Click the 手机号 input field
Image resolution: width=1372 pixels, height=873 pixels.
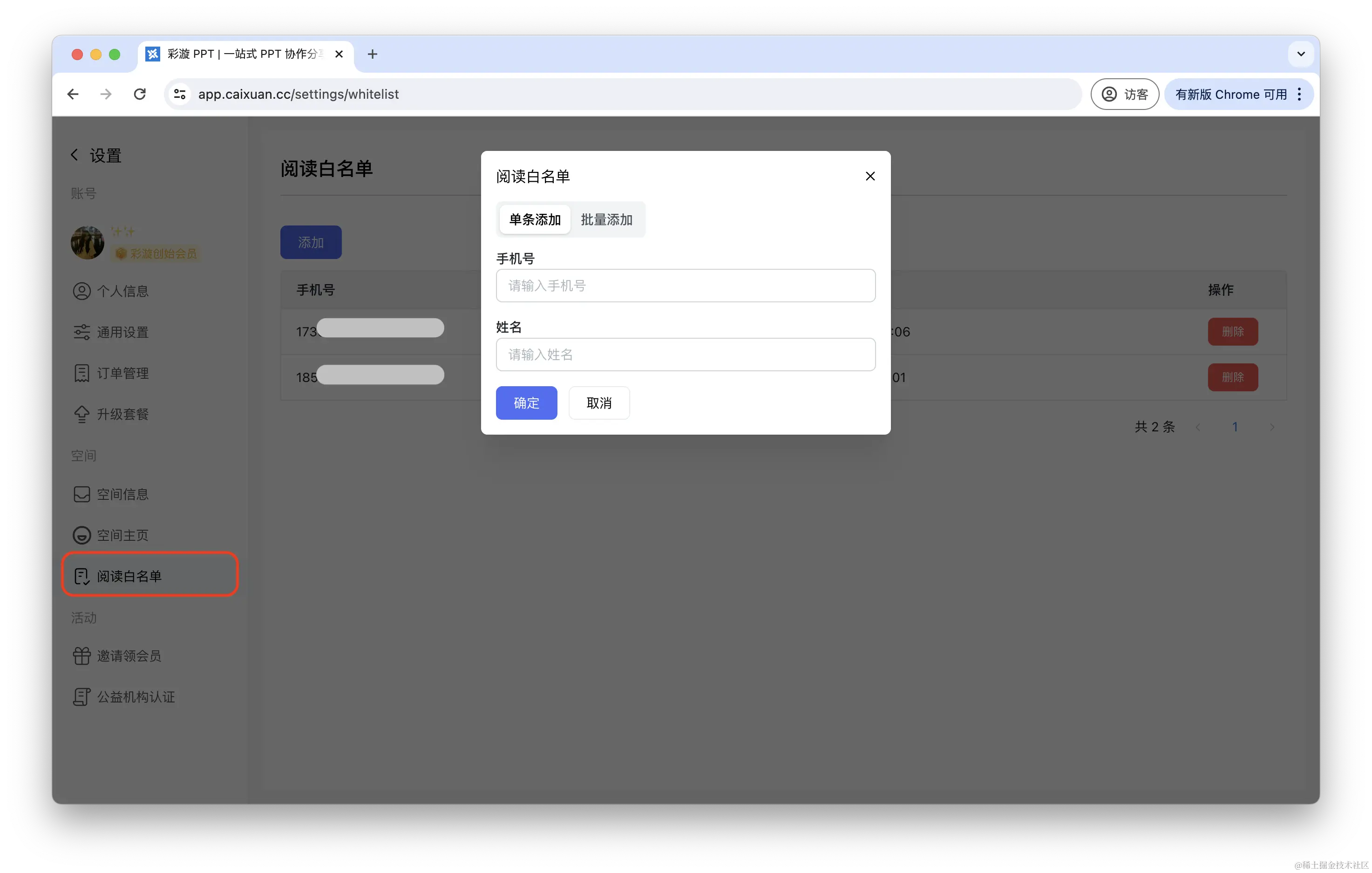685,286
